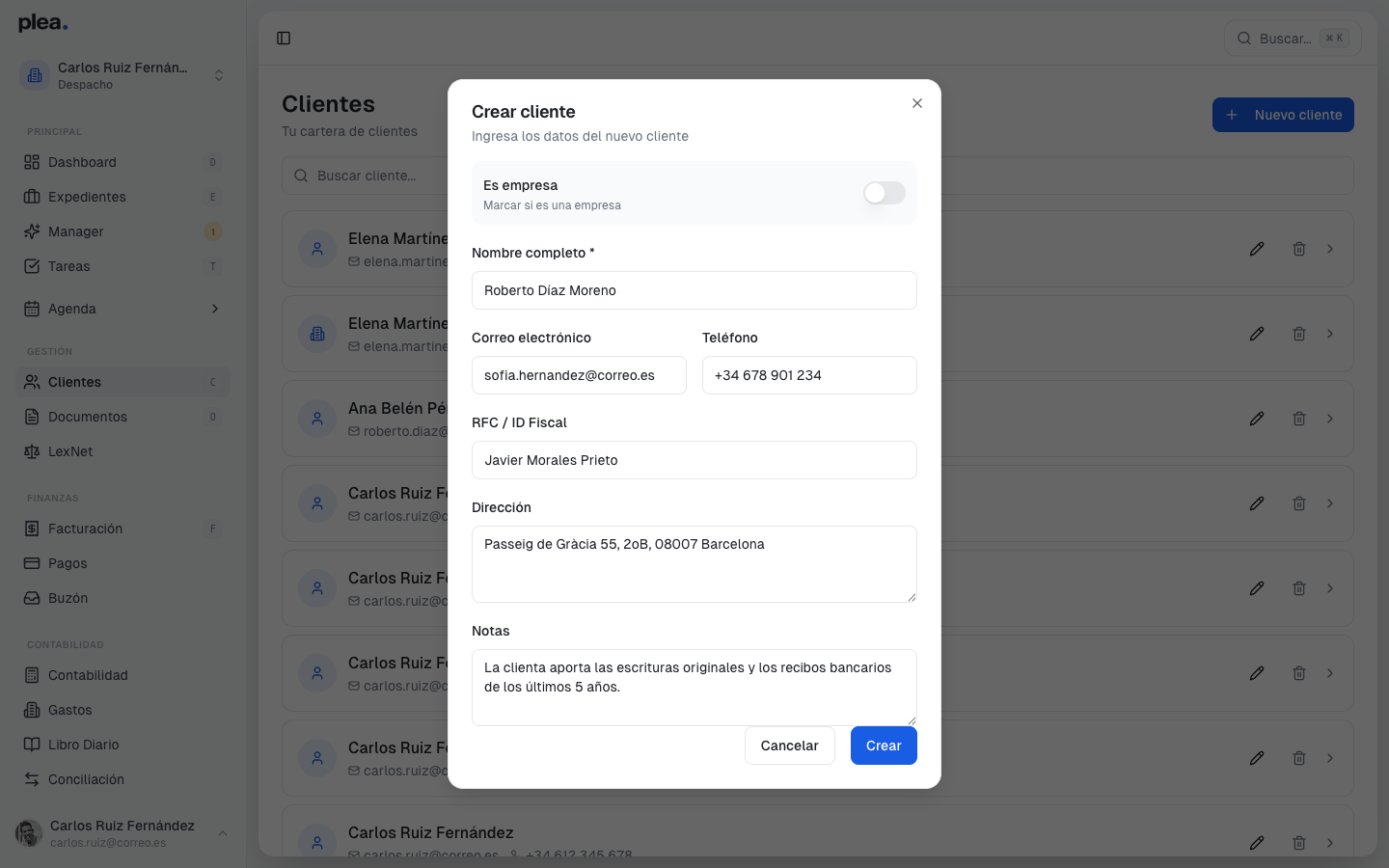Open Dashboard in the sidebar
Screen dimensions: 1389x868
123,162
